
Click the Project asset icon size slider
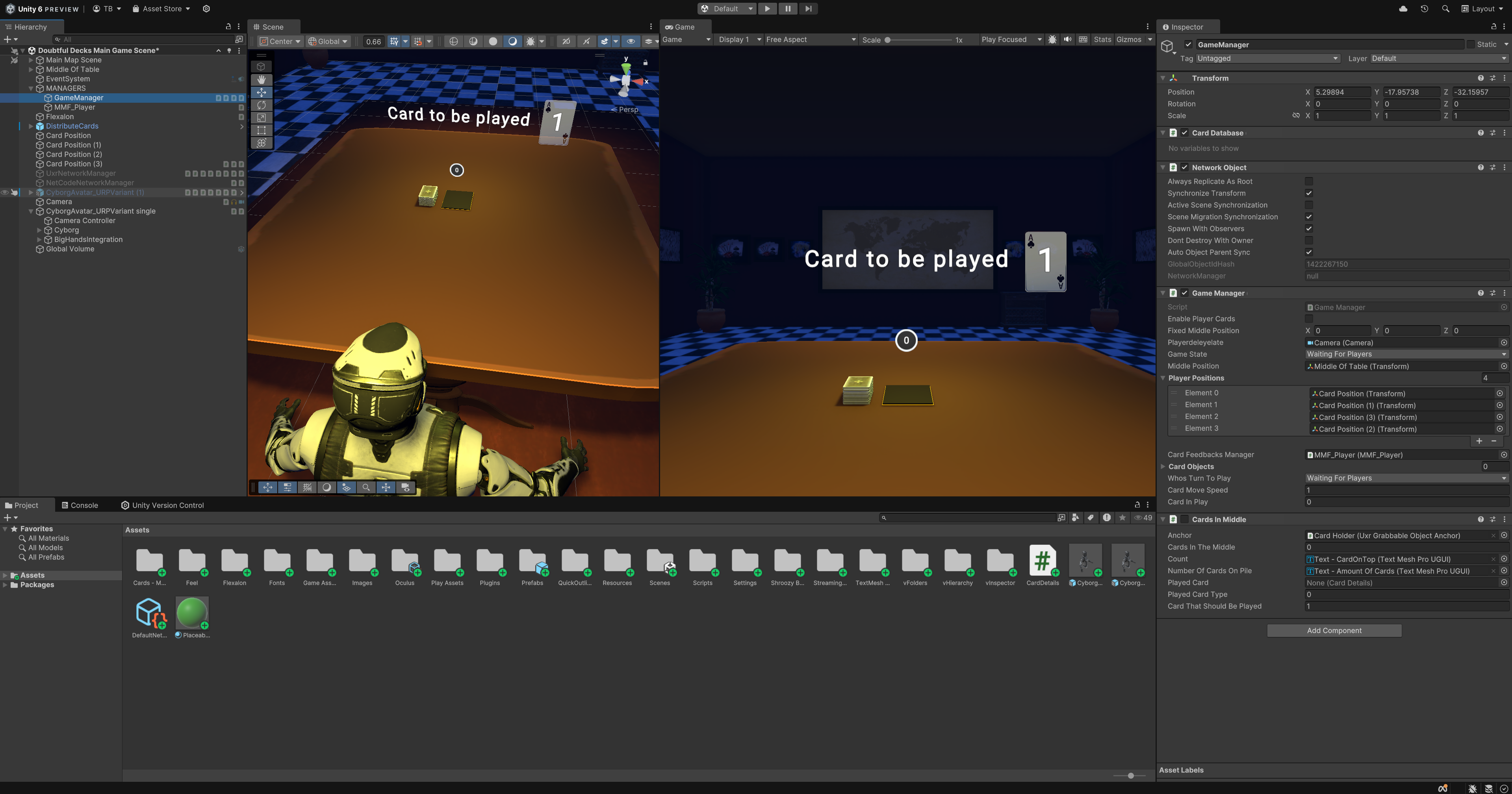coord(1130,775)
